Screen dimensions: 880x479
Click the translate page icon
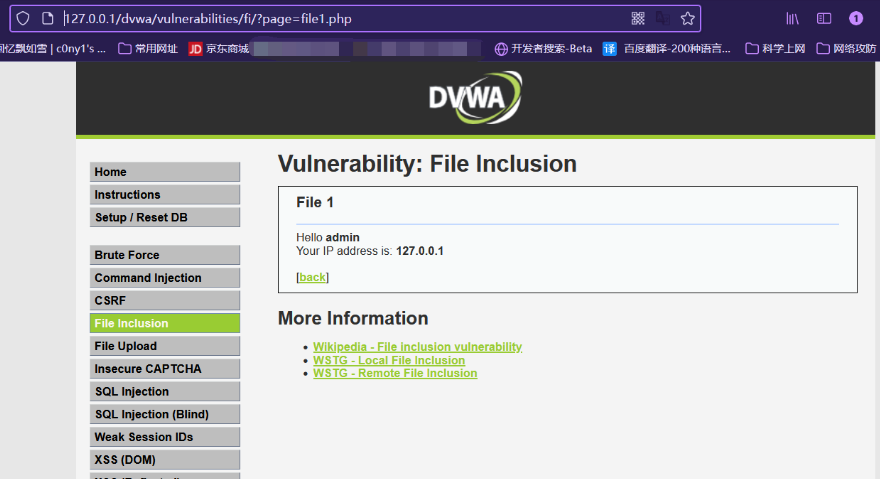tap(663, 19)
